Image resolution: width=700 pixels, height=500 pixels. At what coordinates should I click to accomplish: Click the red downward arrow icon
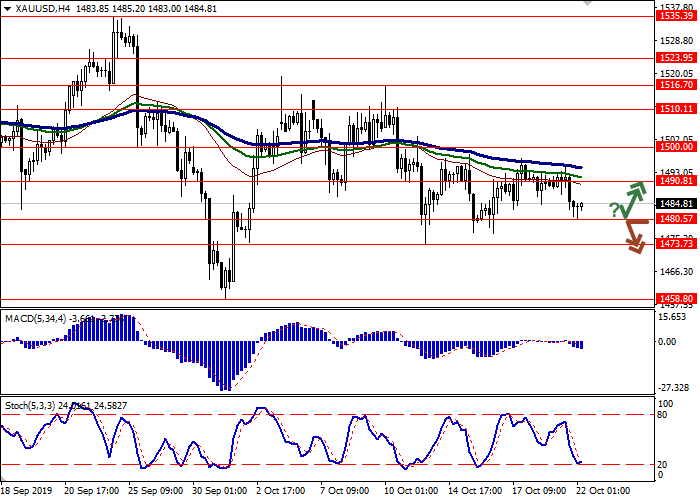pos(633,237)
